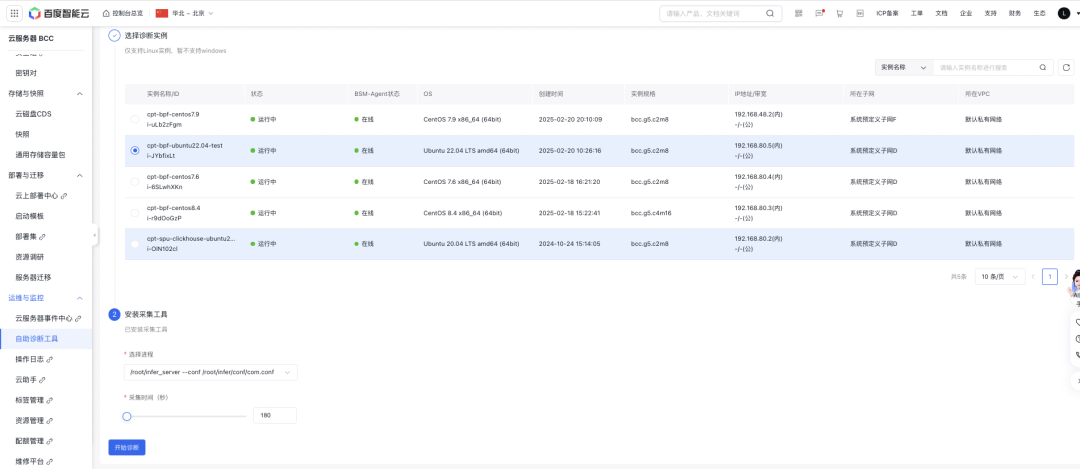Click 开始诊断 button
Screen dimensions: 1080x469
[x=127, y=448]
